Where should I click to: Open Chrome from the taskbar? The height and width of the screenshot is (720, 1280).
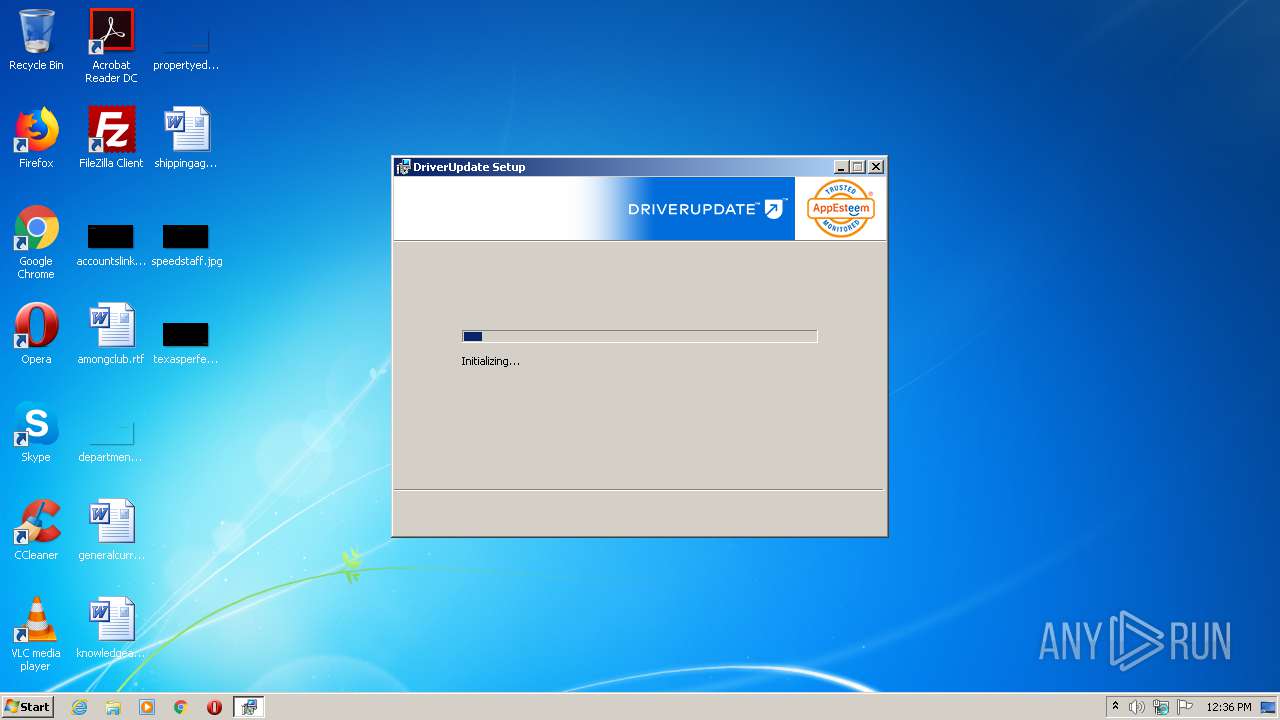click(x=181, y=707)
